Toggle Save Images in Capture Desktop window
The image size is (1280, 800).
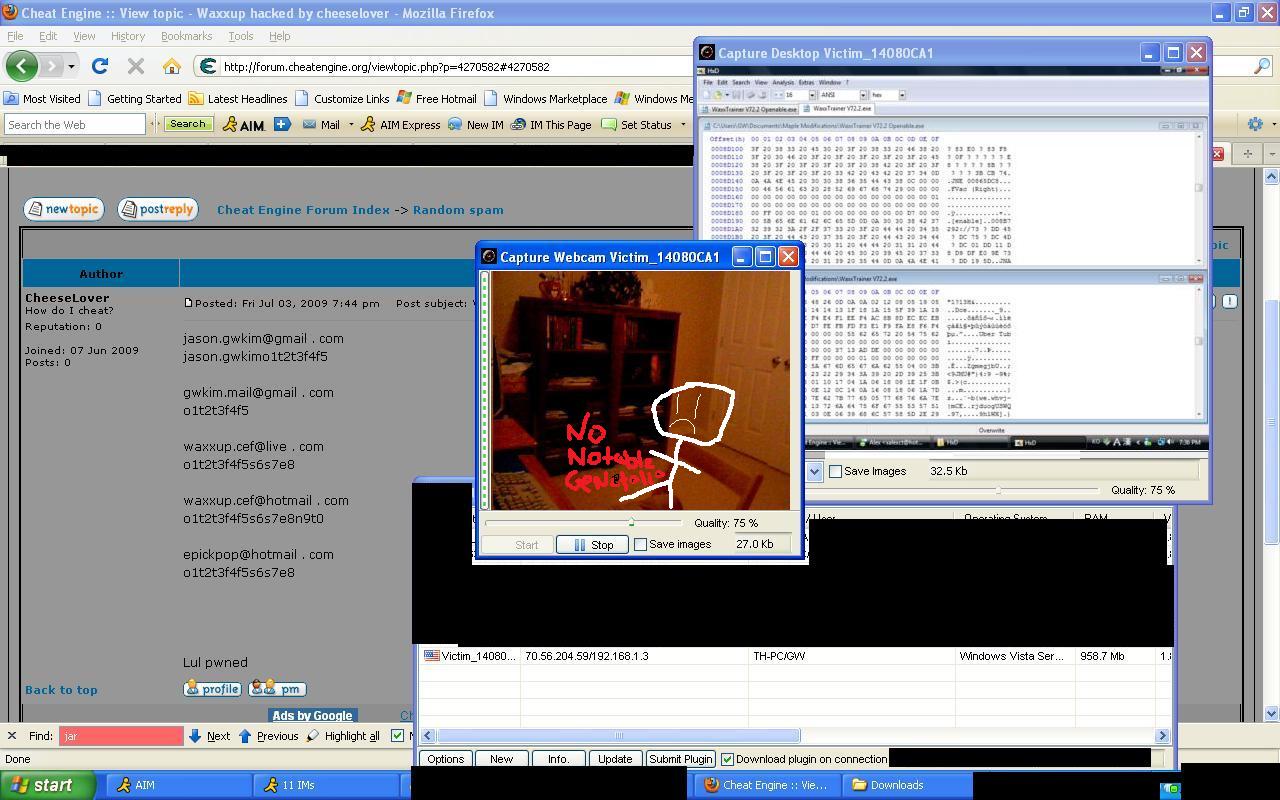point(835,471)
